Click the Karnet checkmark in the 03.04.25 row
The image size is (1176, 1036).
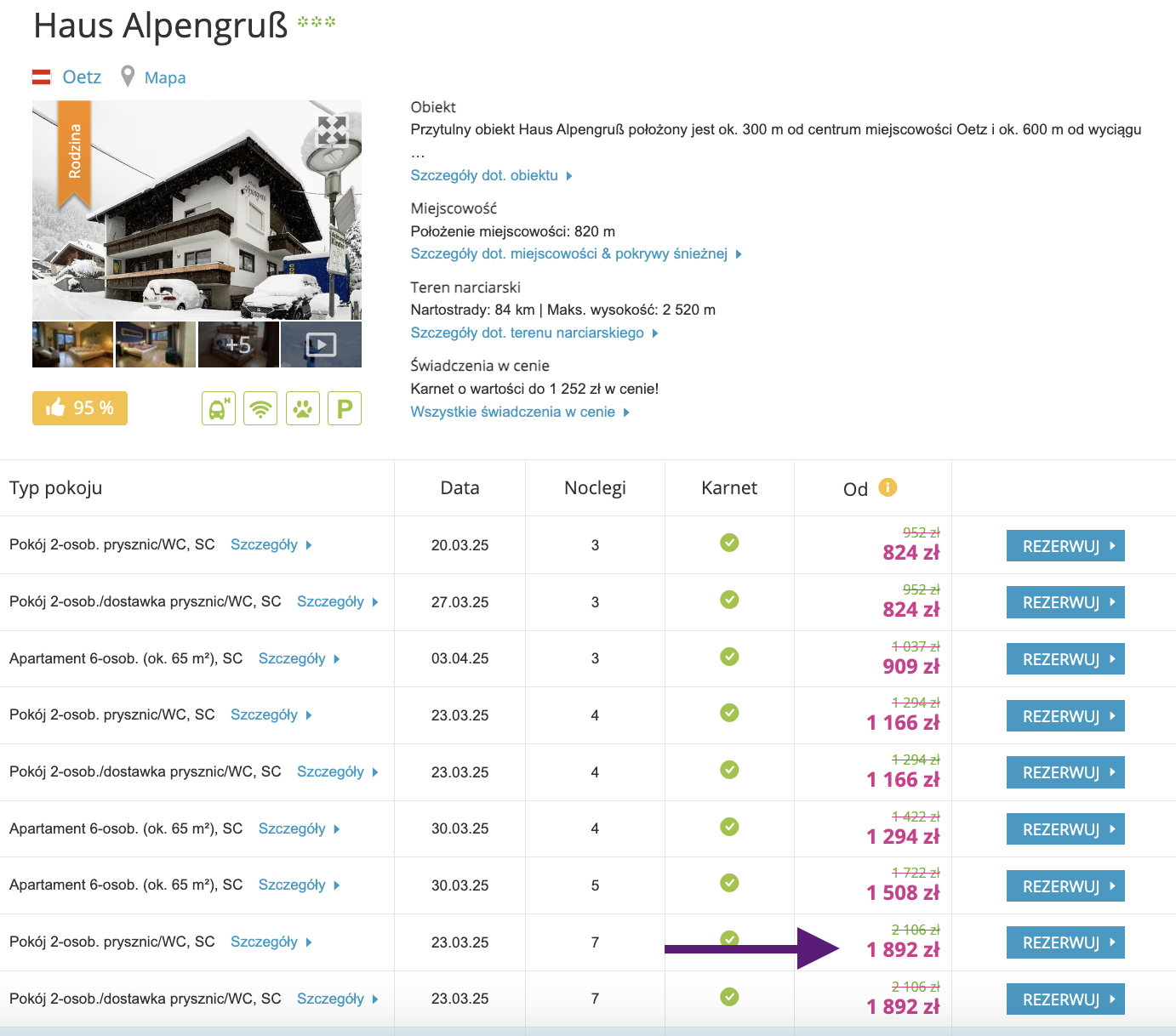(x=729, y=657)
